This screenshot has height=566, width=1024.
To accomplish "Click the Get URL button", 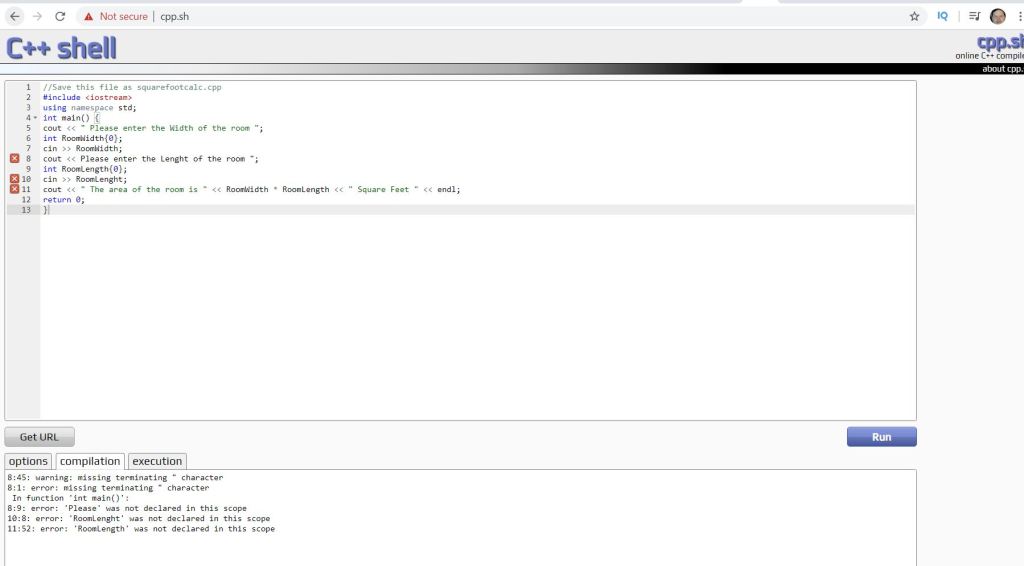I will pos(39,437).
